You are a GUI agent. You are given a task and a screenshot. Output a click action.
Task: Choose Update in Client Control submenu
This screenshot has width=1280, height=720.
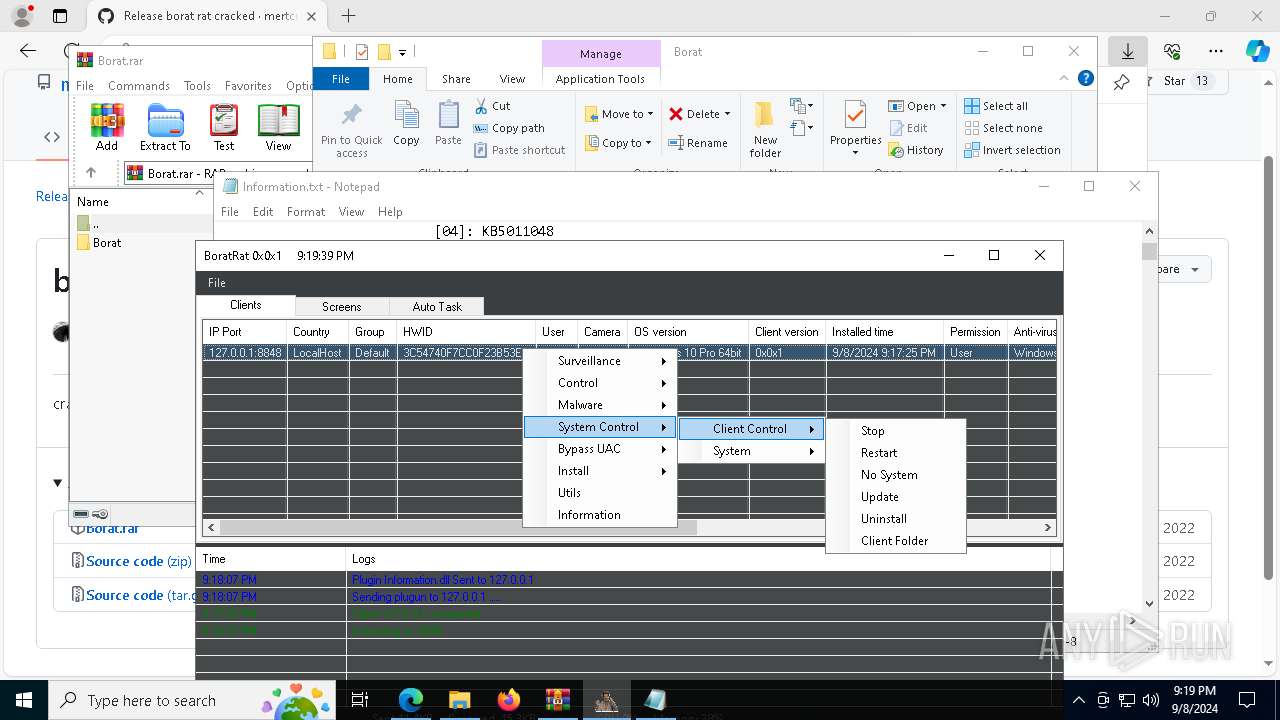click(x=896, y=497)
